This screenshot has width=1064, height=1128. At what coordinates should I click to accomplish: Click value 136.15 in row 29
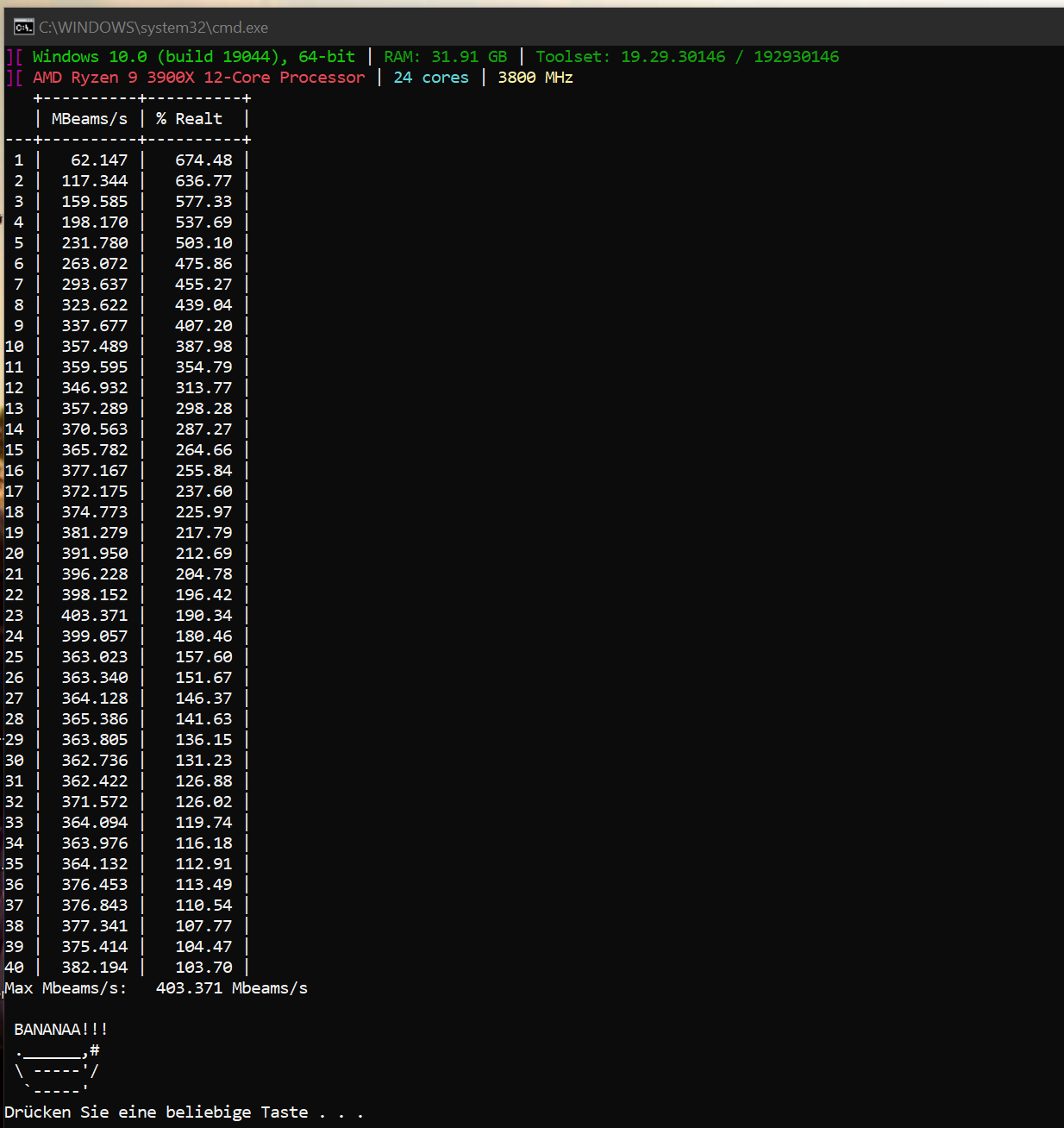(x=203, y=740)
